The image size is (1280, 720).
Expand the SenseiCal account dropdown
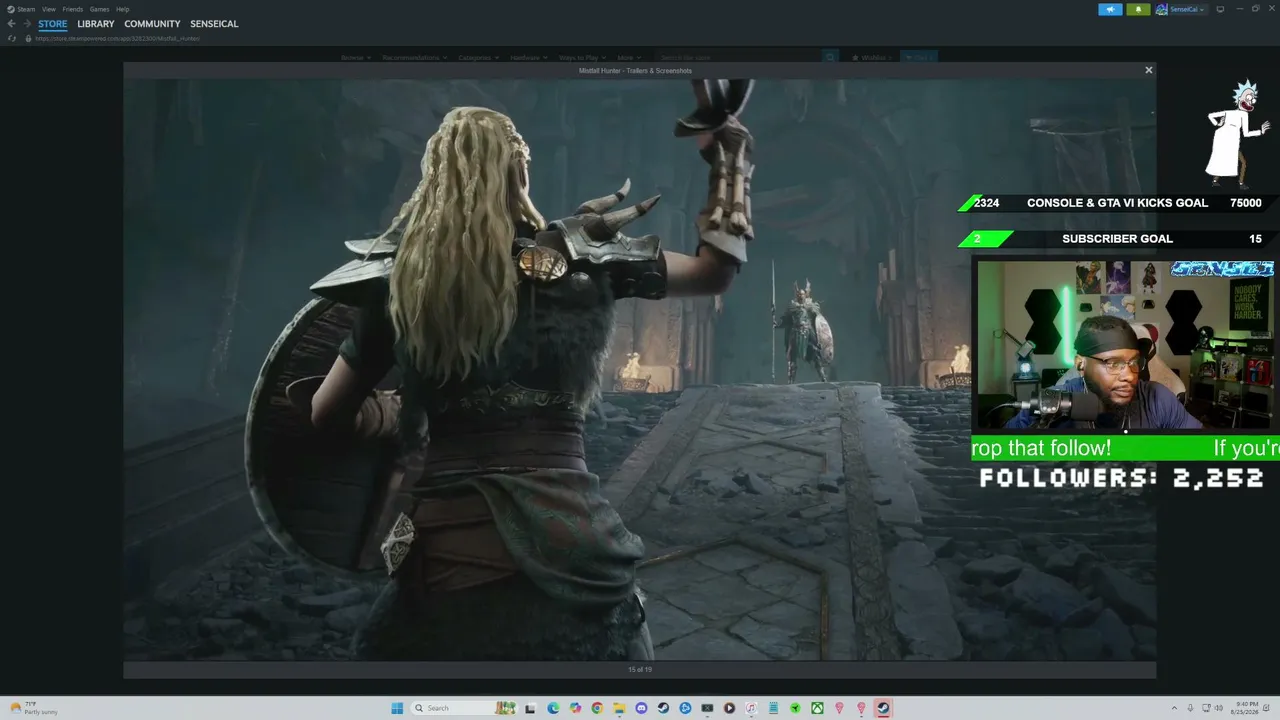tap(1187, 9)
